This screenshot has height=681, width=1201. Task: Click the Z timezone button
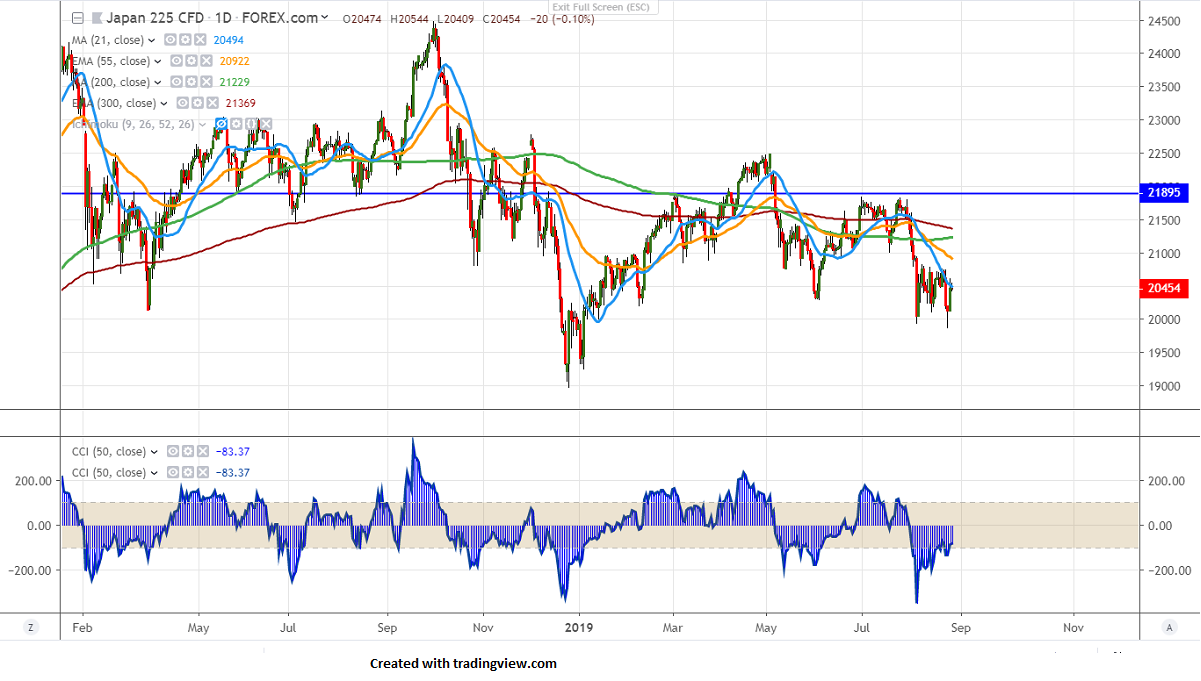32,627
